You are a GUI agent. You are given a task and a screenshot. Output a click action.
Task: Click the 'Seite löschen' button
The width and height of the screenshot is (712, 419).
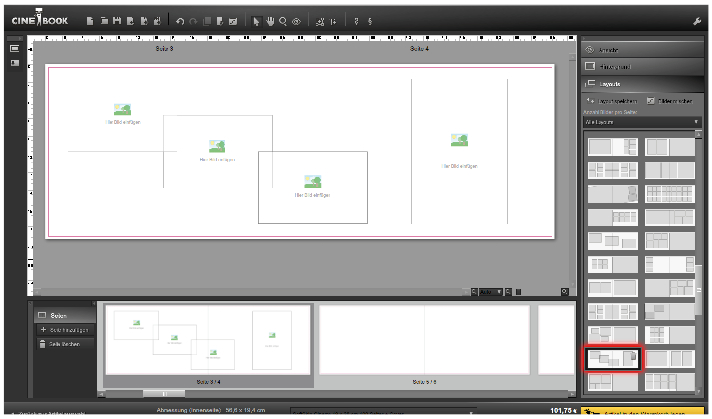[x=65, y=344]
